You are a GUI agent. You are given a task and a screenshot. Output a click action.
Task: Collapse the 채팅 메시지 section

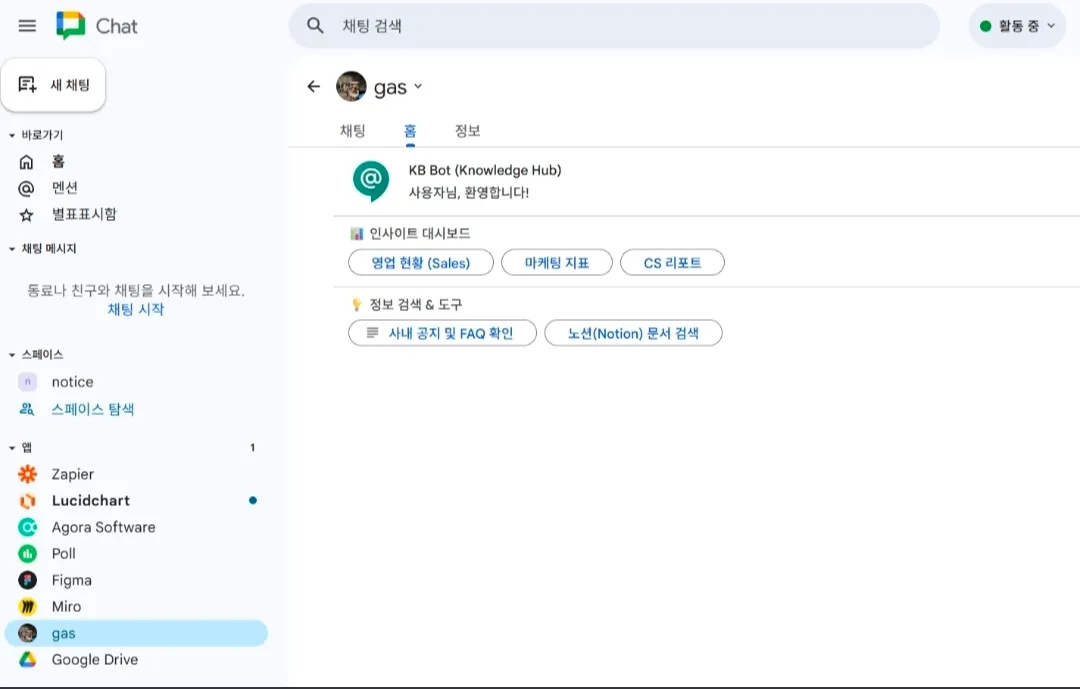pos(12,249)
